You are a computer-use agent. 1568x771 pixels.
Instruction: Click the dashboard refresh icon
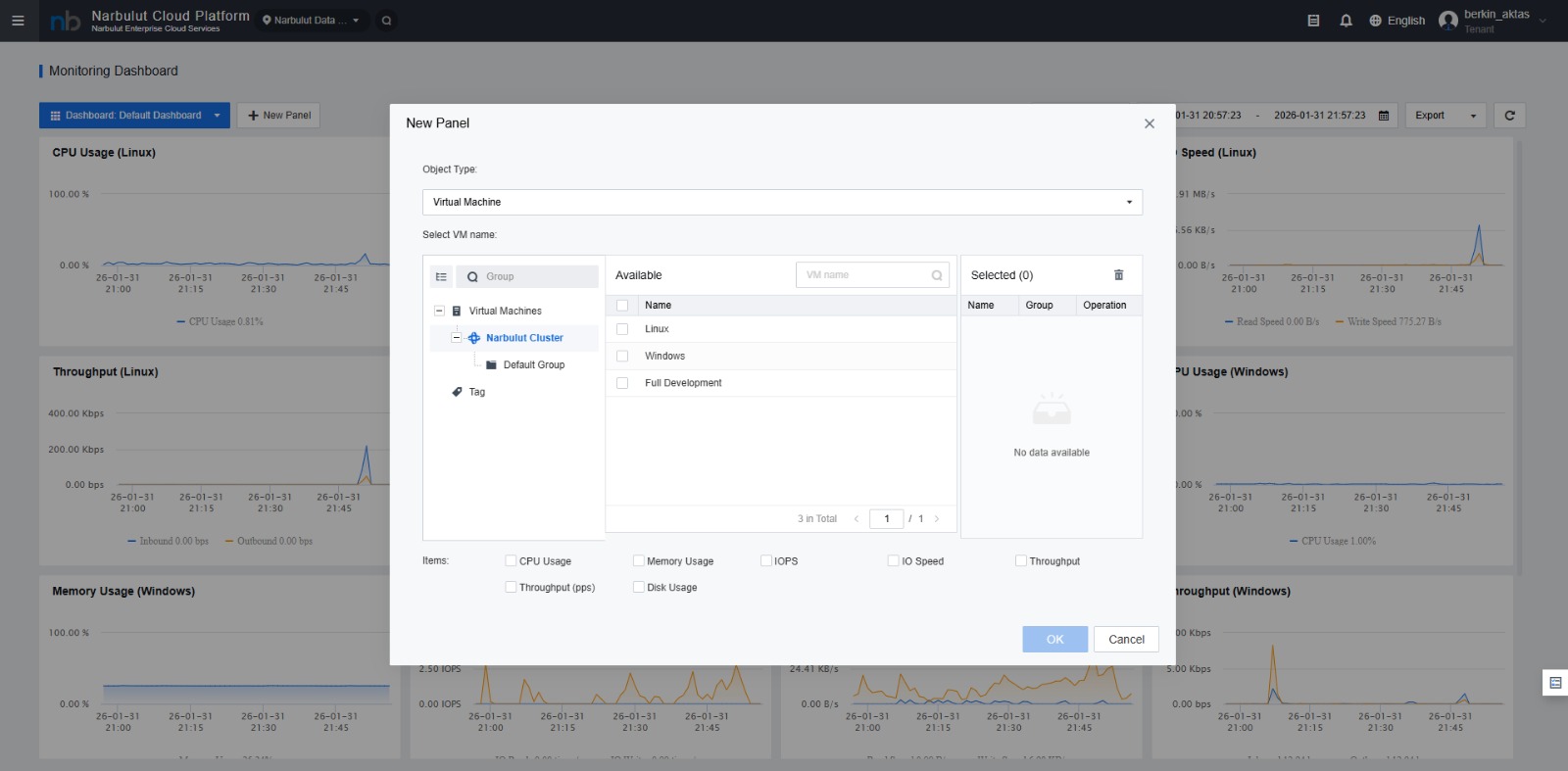pos(1509,116)
